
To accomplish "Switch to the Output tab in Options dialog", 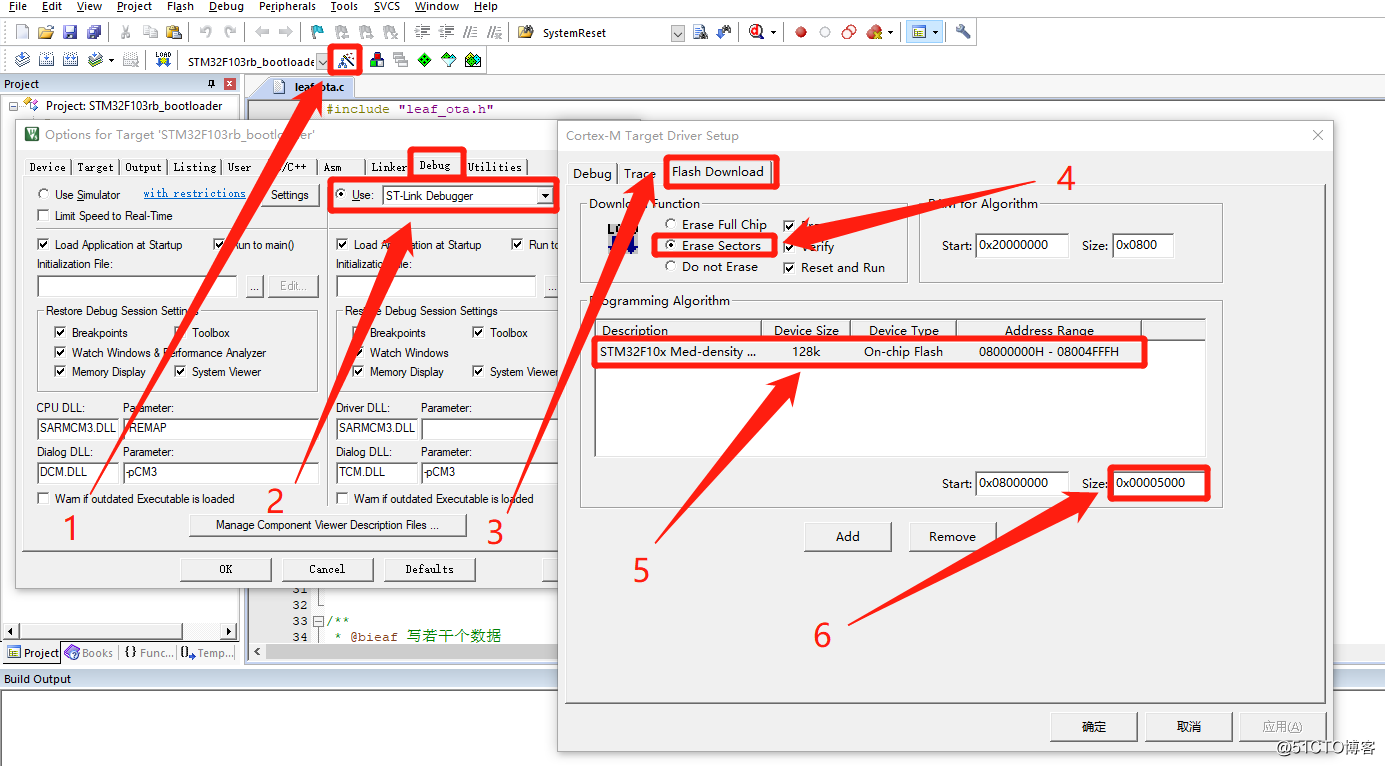I will tap(143, 167).
